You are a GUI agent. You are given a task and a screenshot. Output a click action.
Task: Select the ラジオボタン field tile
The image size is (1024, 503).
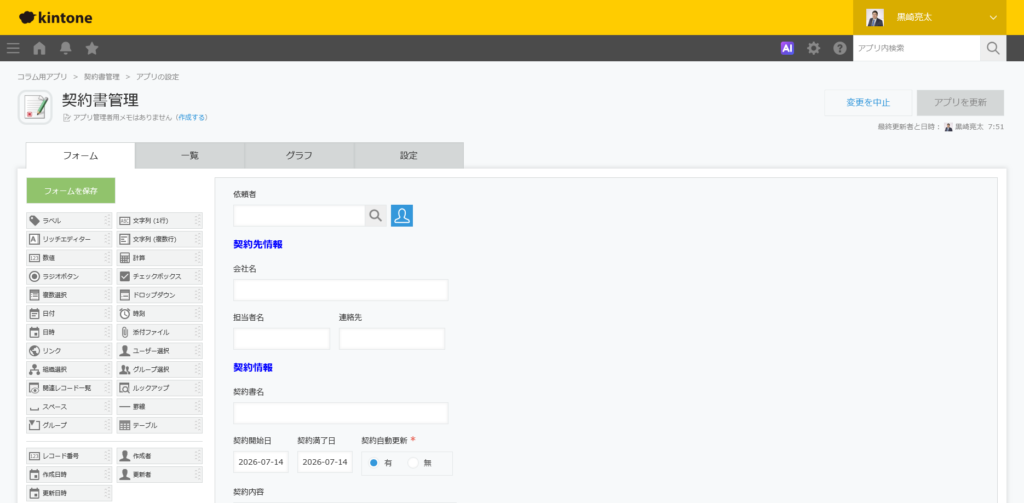[x=69, y=276]
